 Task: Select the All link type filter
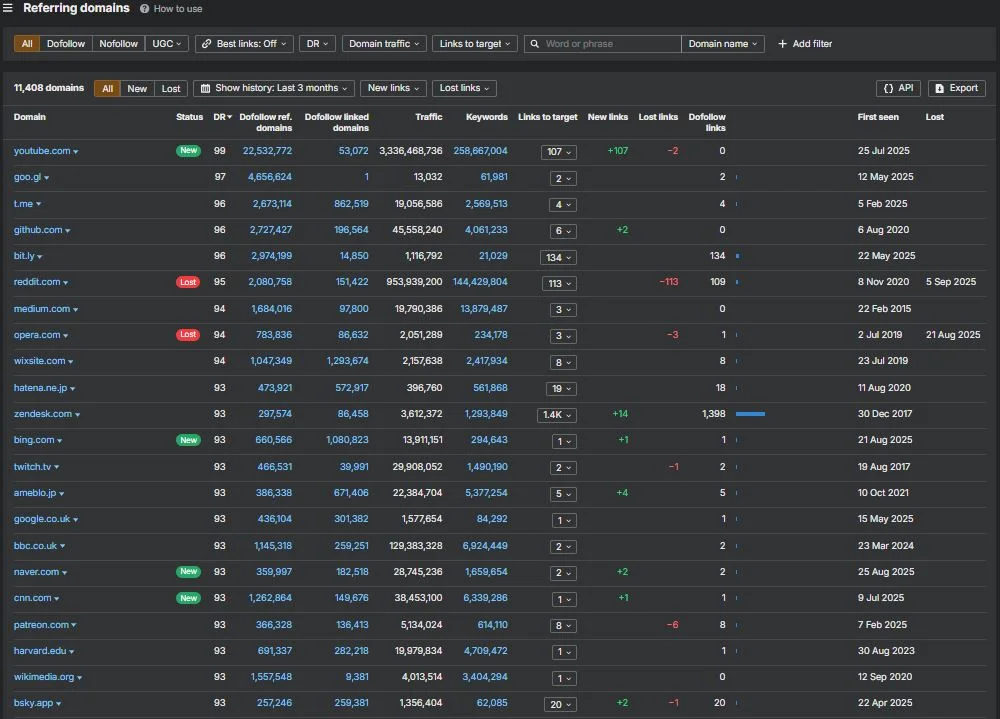[27, 43]
